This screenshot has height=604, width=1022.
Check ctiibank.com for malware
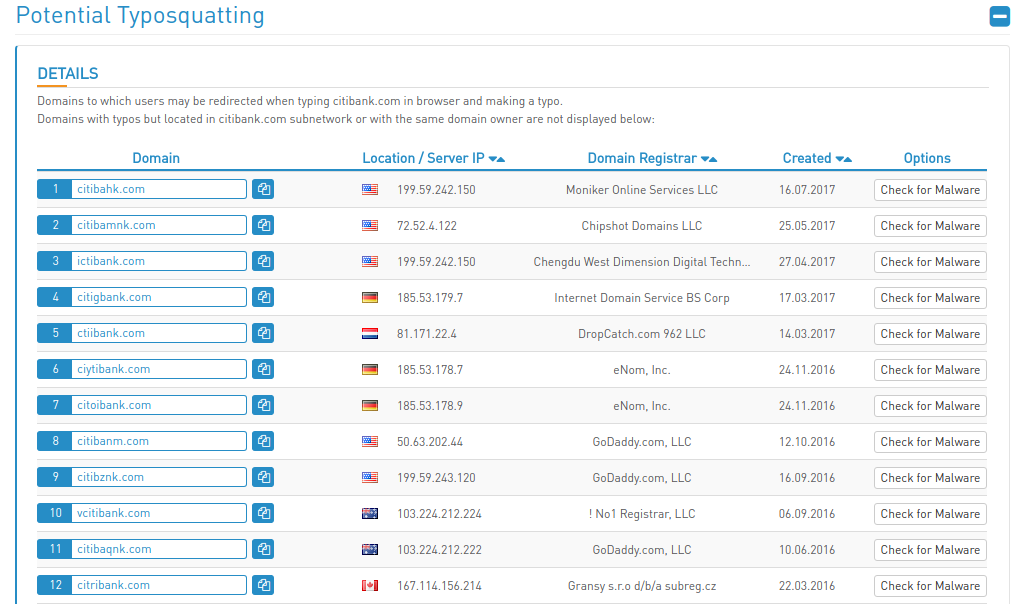pyautogui.click(x=930, y=334)
